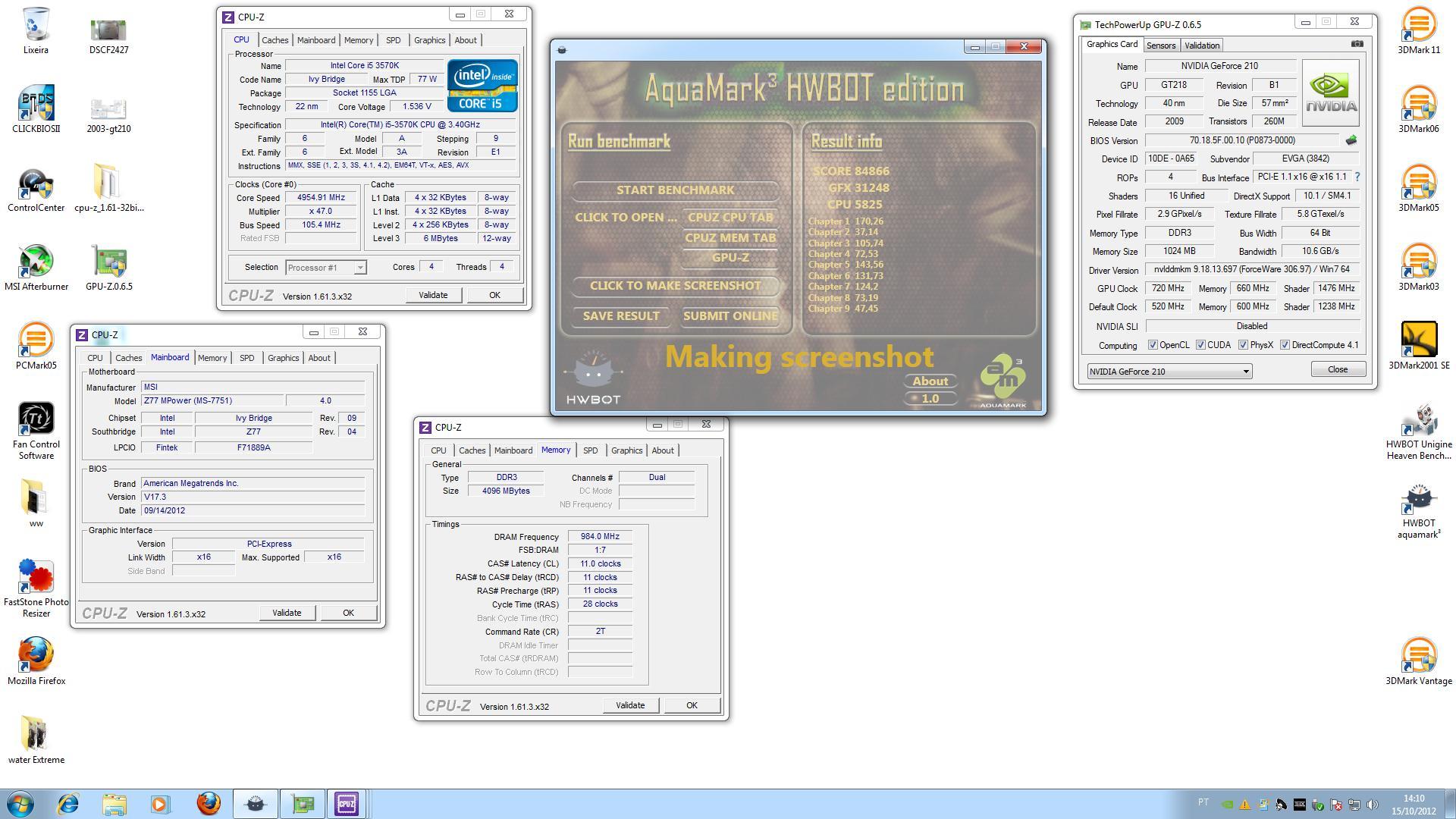Launch PCMark05 shortcut

(36, 347)
